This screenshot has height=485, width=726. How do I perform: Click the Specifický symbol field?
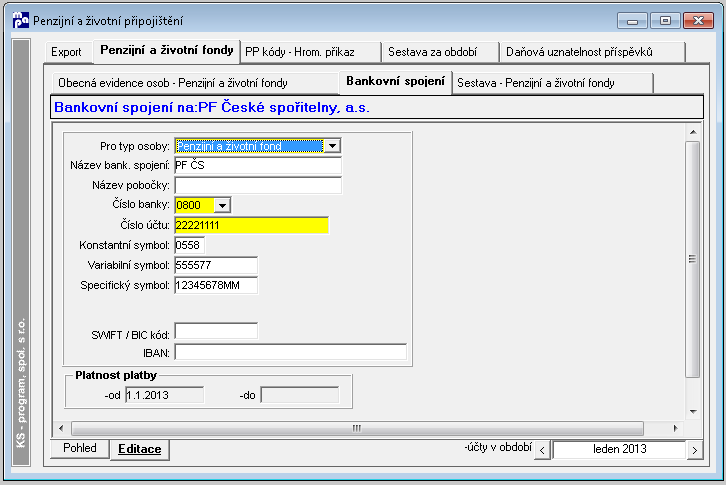[216, 285]
